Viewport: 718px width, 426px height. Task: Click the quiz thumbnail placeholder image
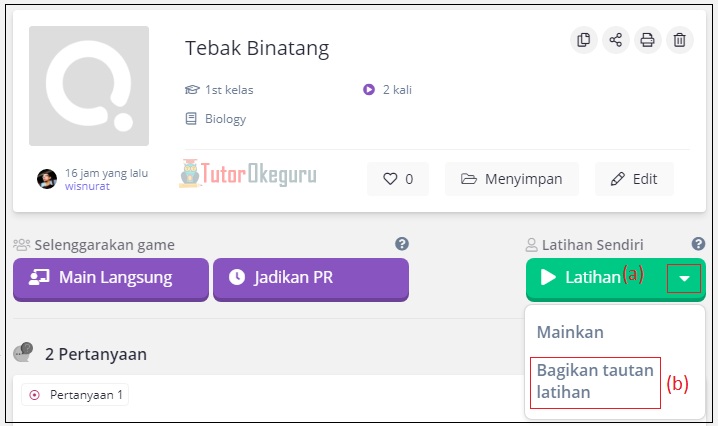point(89,86)
